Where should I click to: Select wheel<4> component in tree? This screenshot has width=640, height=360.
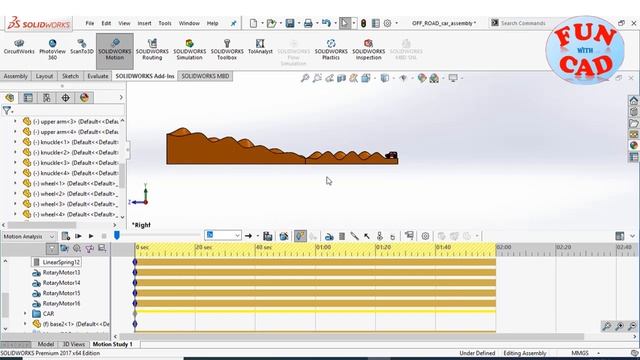coord(70,214)
